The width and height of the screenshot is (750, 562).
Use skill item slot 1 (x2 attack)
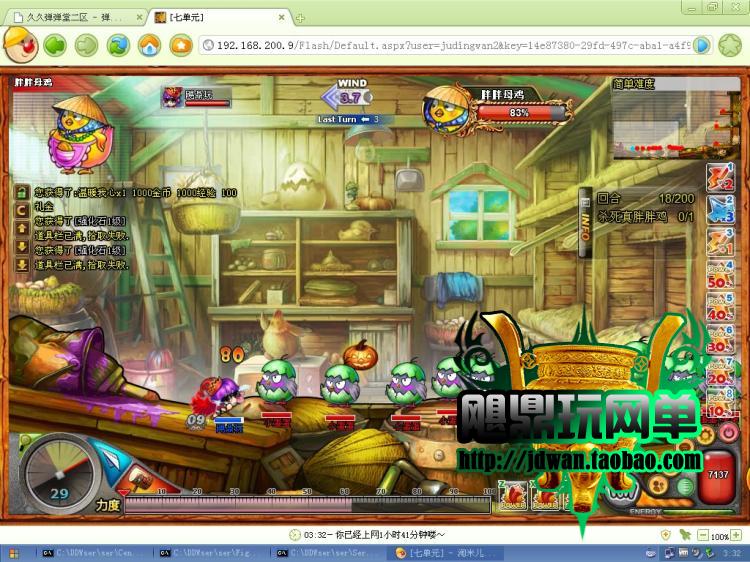tap(720, 176)
